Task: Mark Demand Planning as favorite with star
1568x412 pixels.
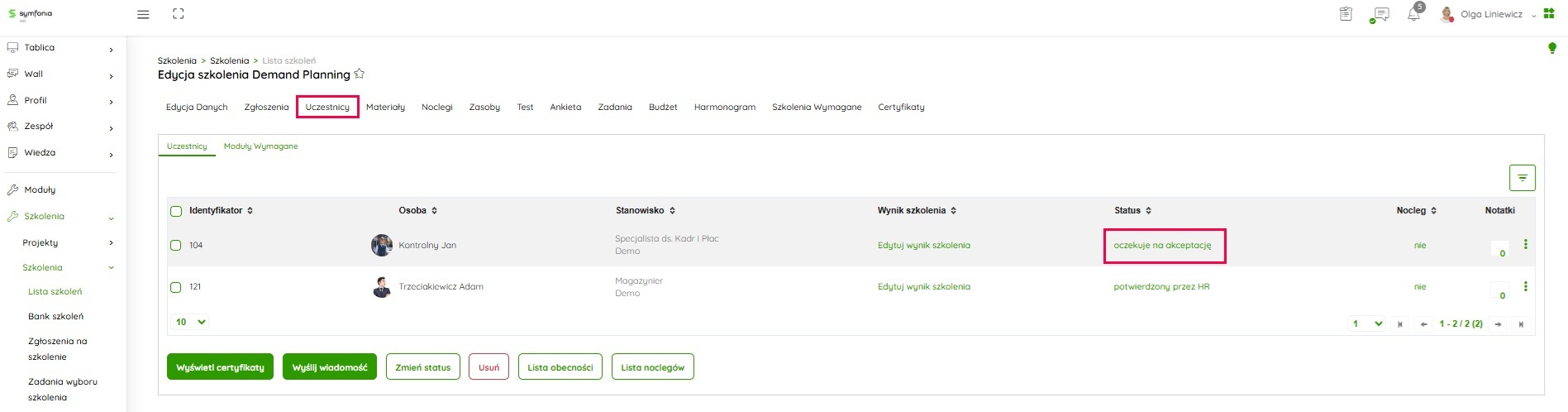Action: click(360, 74)
